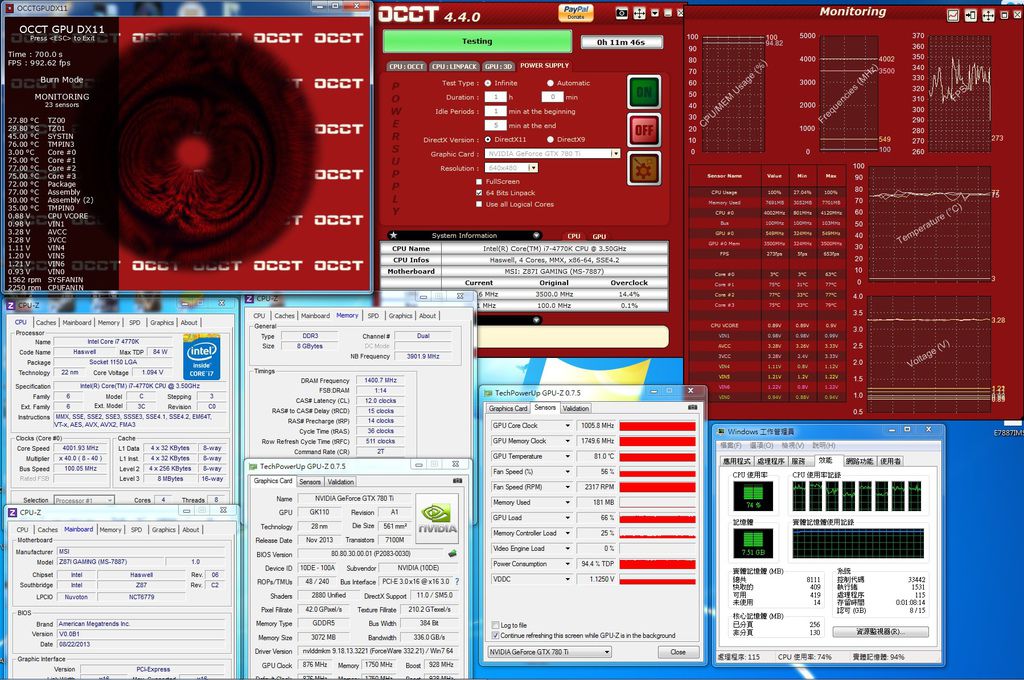Open the 網路功能 tab in Task Manager

859,461
